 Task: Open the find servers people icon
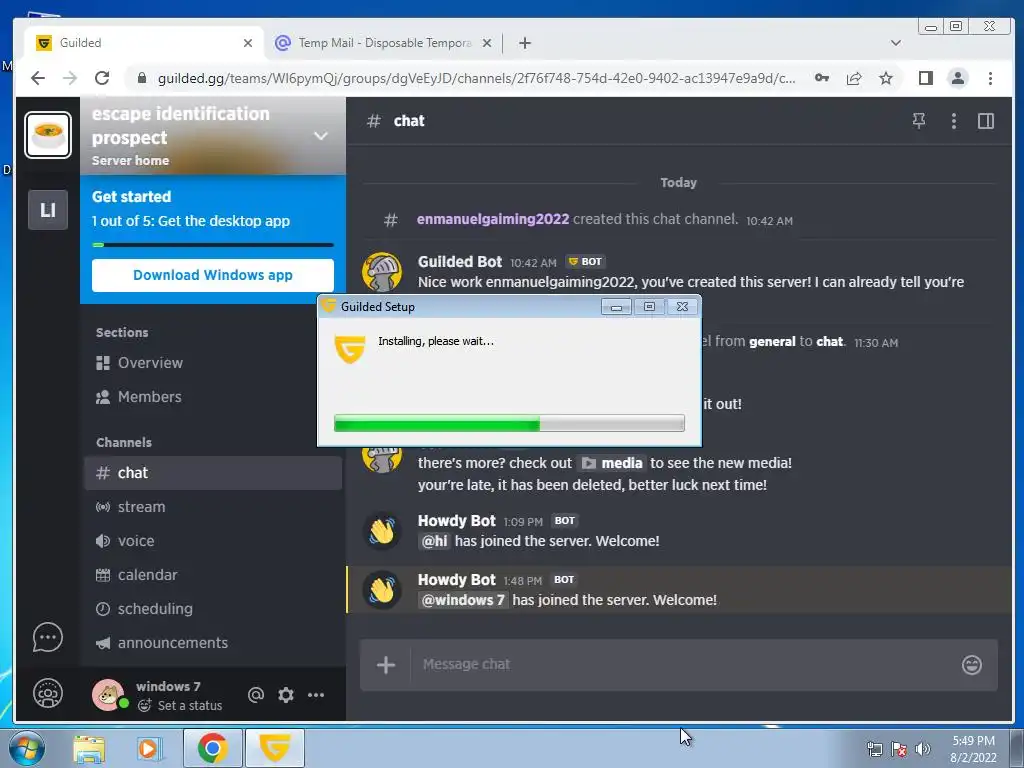[x=48, y=694]
